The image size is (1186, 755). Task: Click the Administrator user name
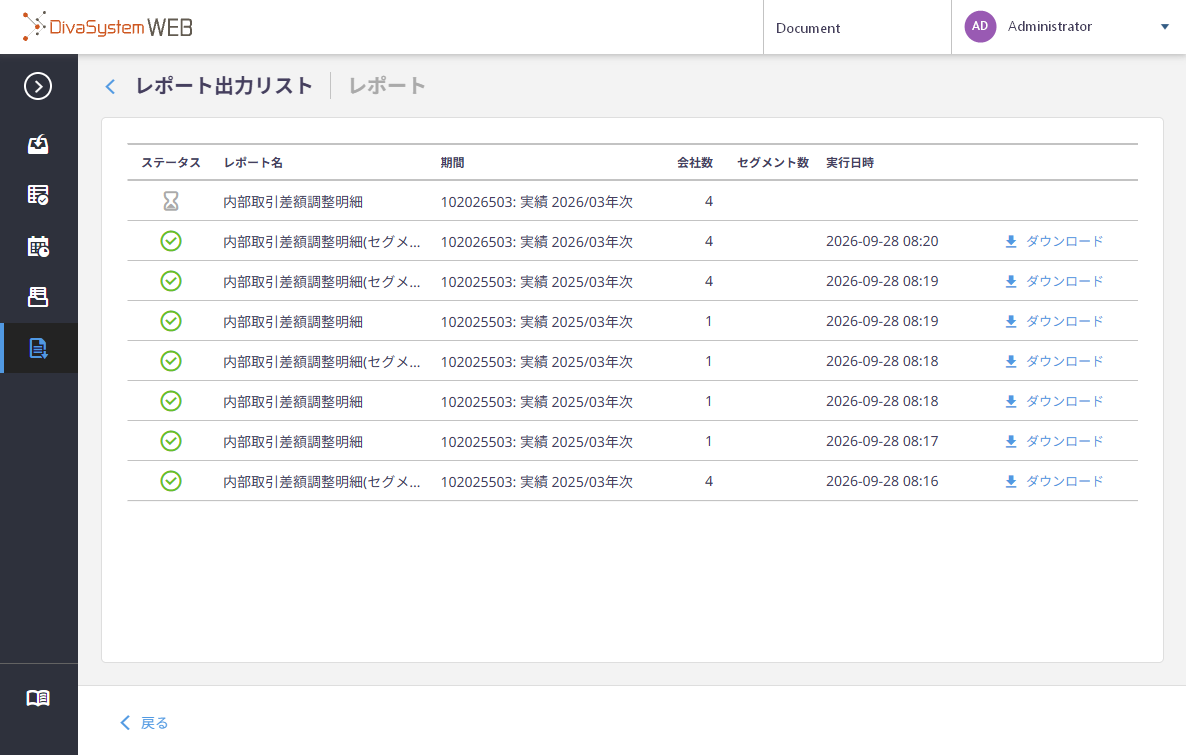1050,26
